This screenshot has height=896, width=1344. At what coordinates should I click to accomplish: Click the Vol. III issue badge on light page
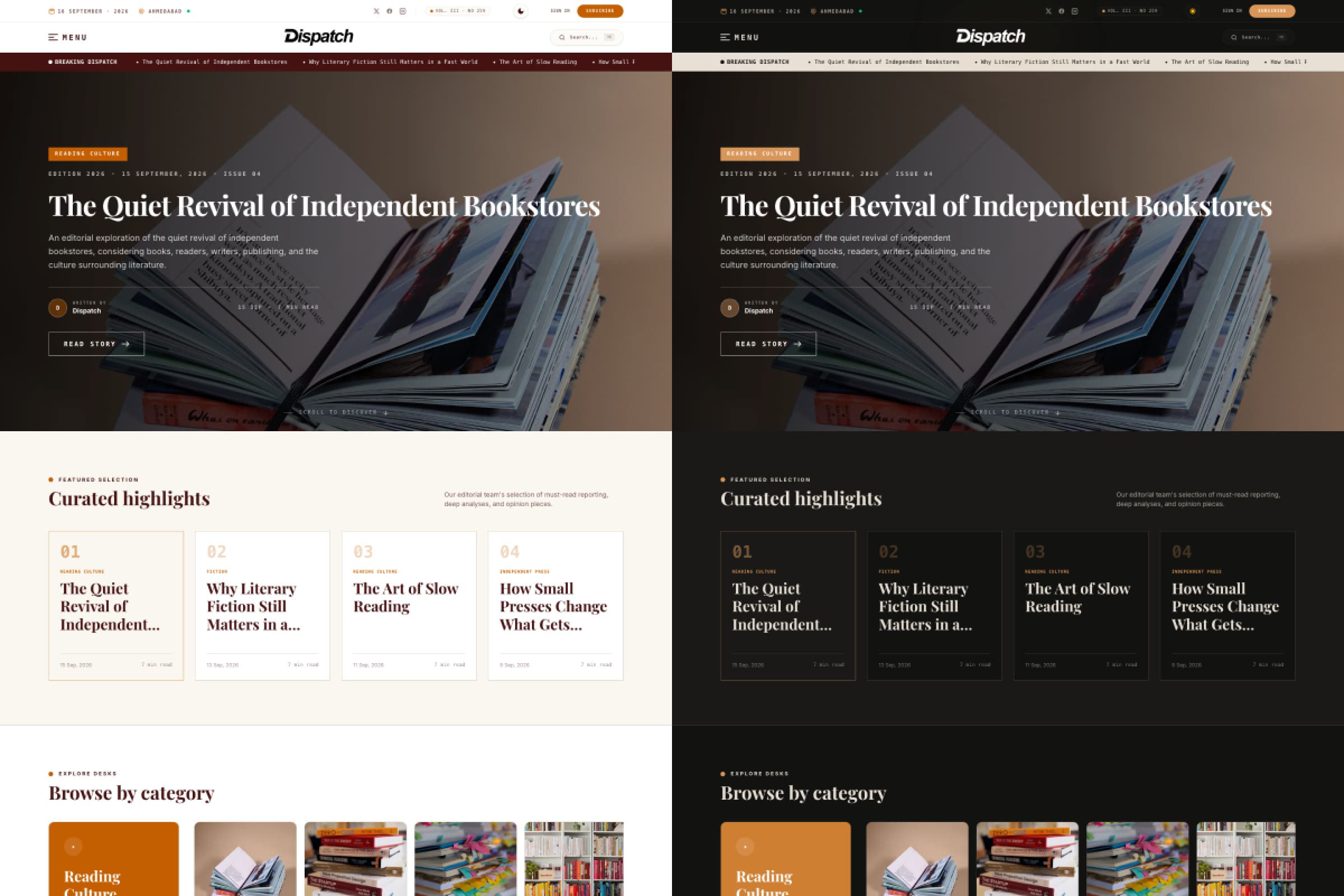(x=458, y=11)
